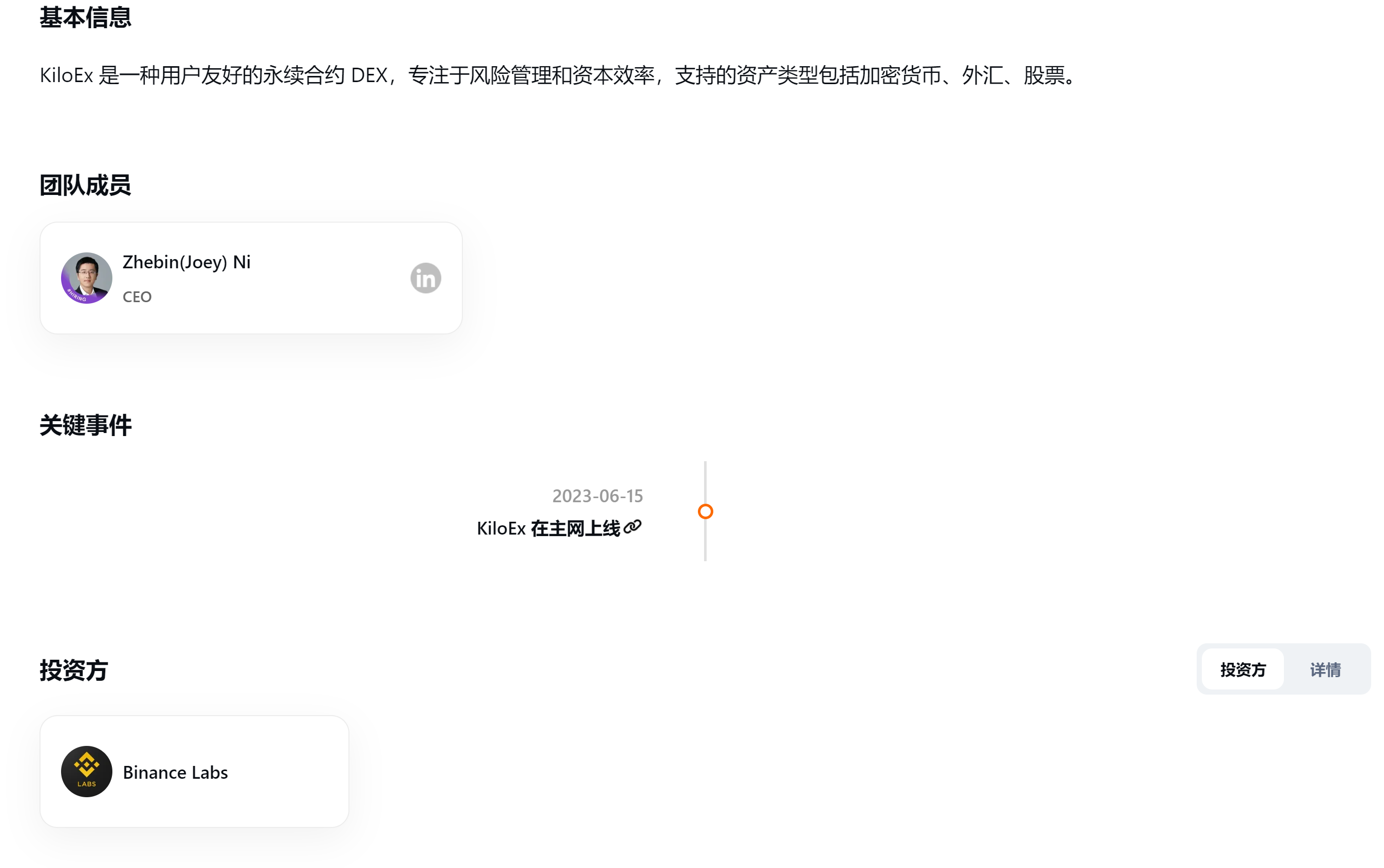
Task: Switch to the 详情 view
Action: [x=1325, y=668]
